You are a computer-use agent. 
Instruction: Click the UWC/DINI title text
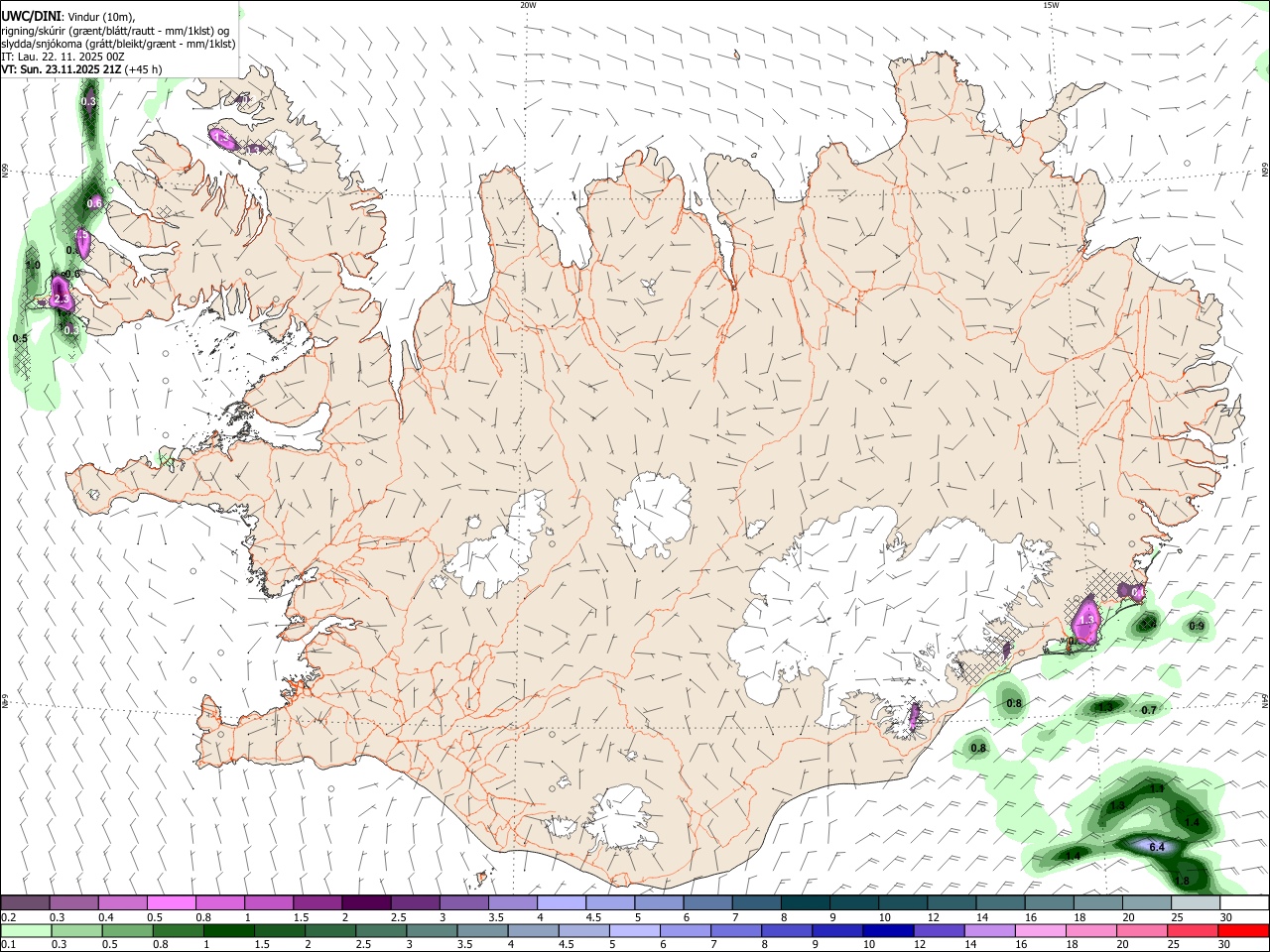31,17
